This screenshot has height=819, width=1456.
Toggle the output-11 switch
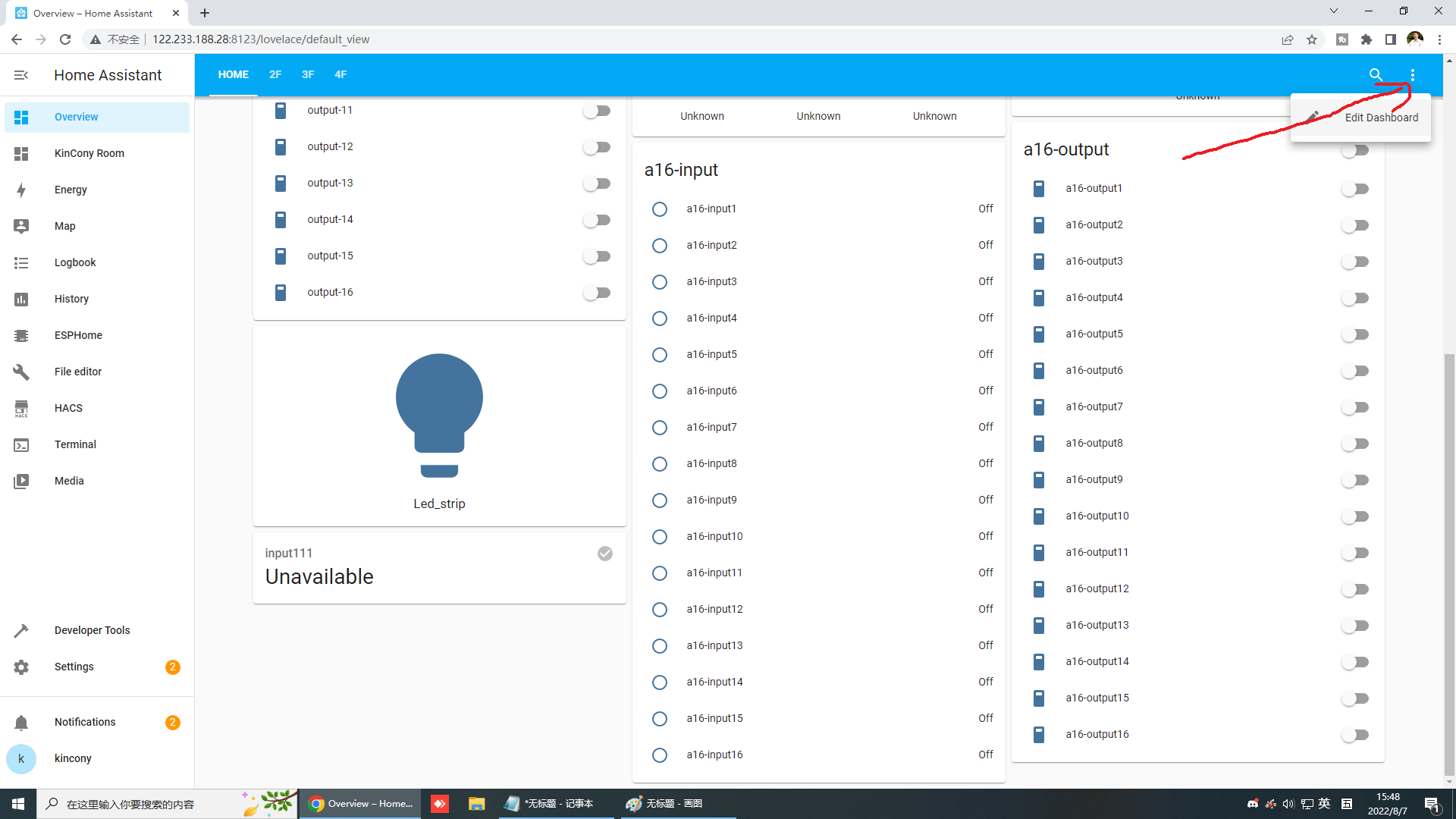597,111
